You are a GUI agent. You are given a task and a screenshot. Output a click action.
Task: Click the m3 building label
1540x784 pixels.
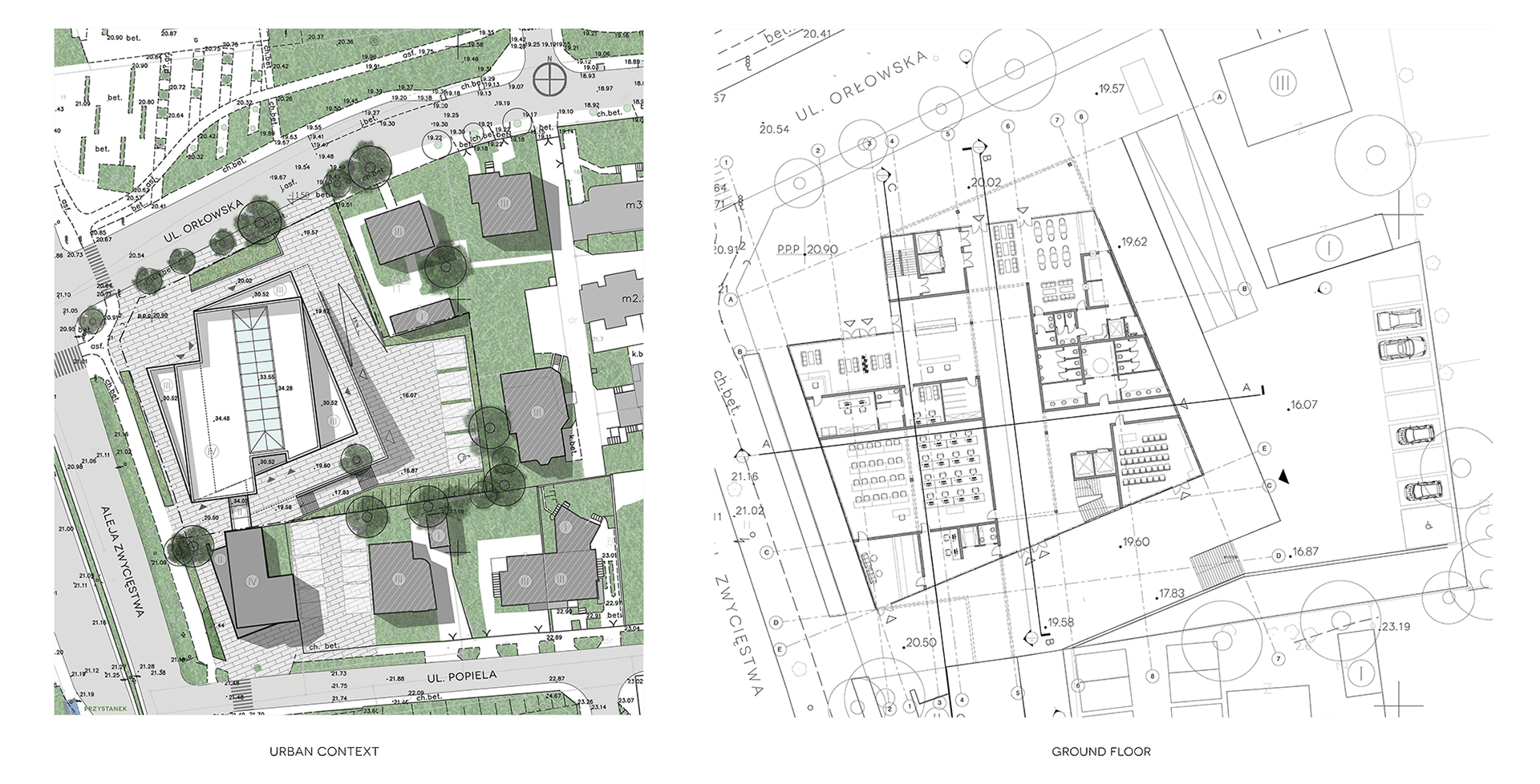[634, 205]
